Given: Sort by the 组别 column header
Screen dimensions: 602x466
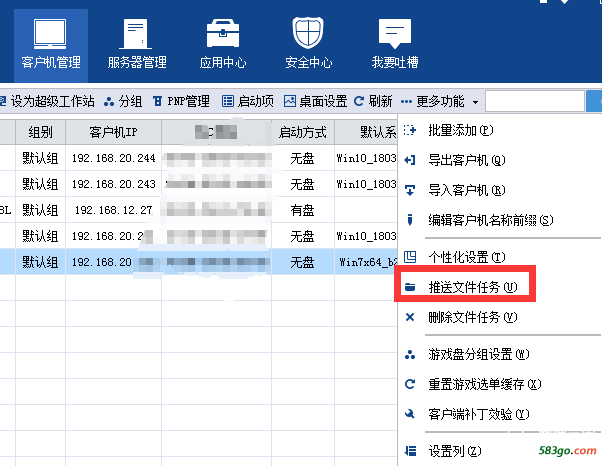Looking at the screenshot, I should (40, 132).
